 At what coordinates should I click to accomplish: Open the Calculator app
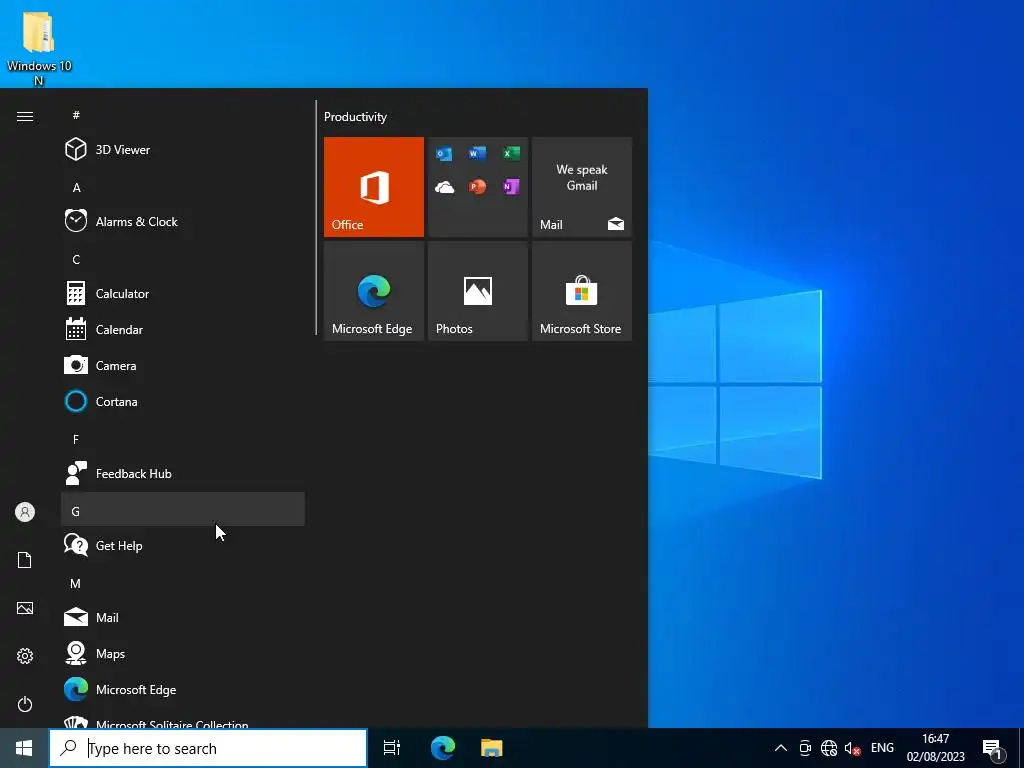coord(183,293)
